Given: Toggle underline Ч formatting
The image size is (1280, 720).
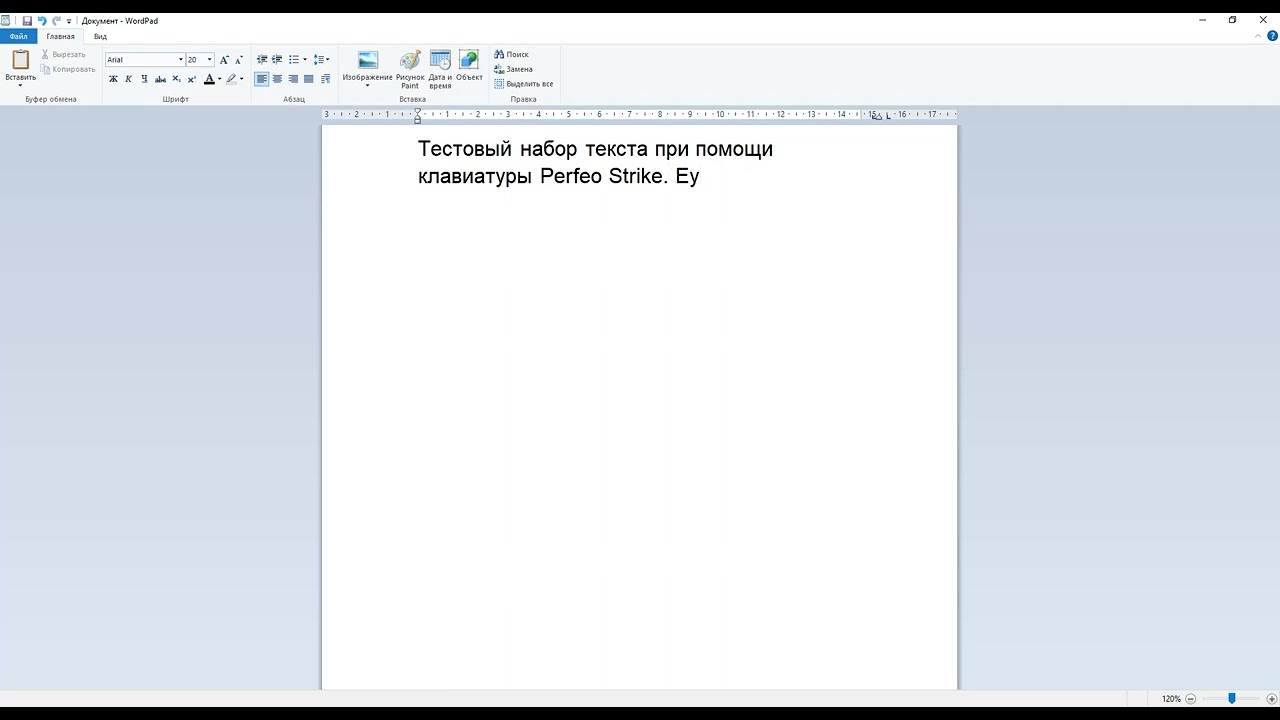Looking at the screenshot, I should pos(144,79).
